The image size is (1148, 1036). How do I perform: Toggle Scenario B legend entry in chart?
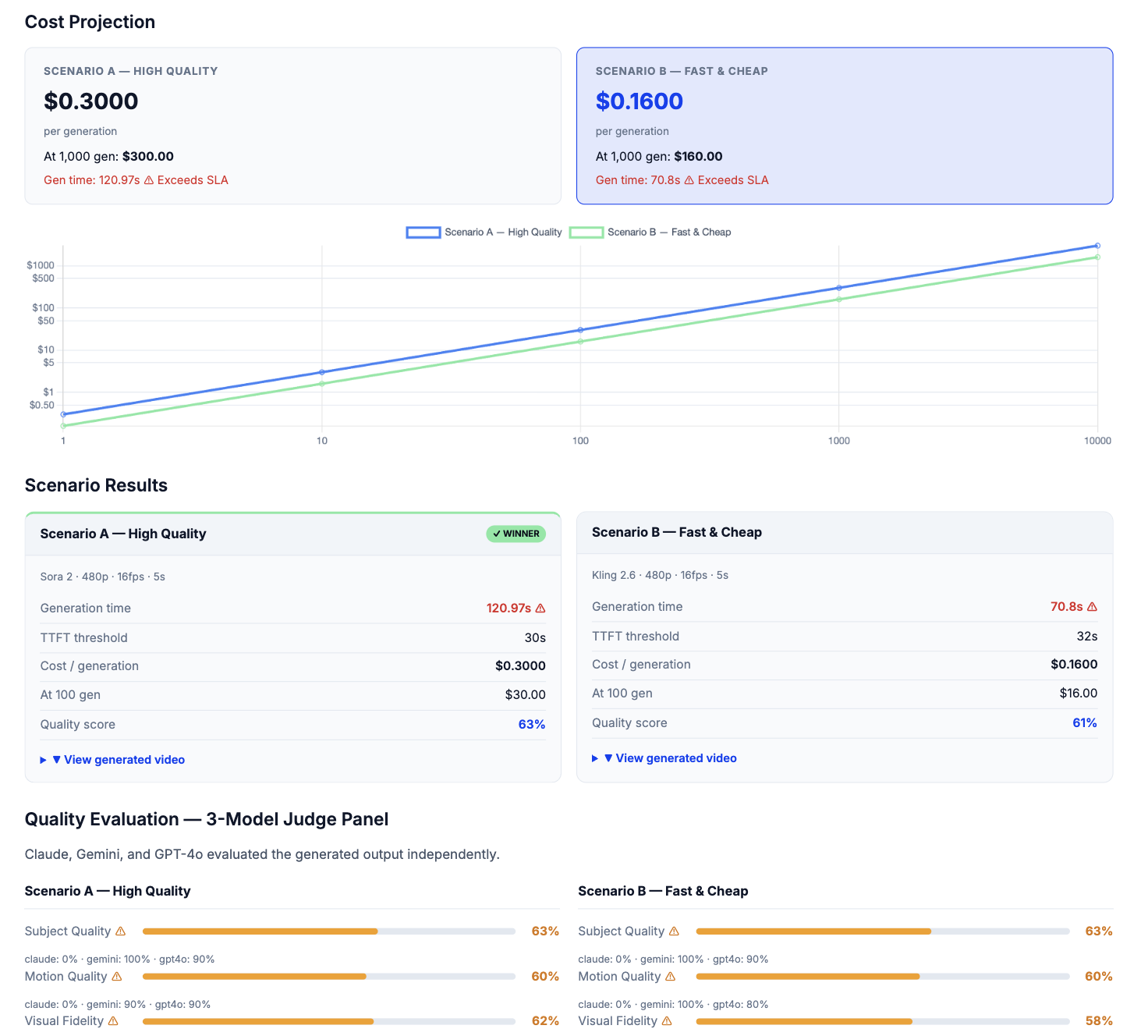click(x=650, y=232)
